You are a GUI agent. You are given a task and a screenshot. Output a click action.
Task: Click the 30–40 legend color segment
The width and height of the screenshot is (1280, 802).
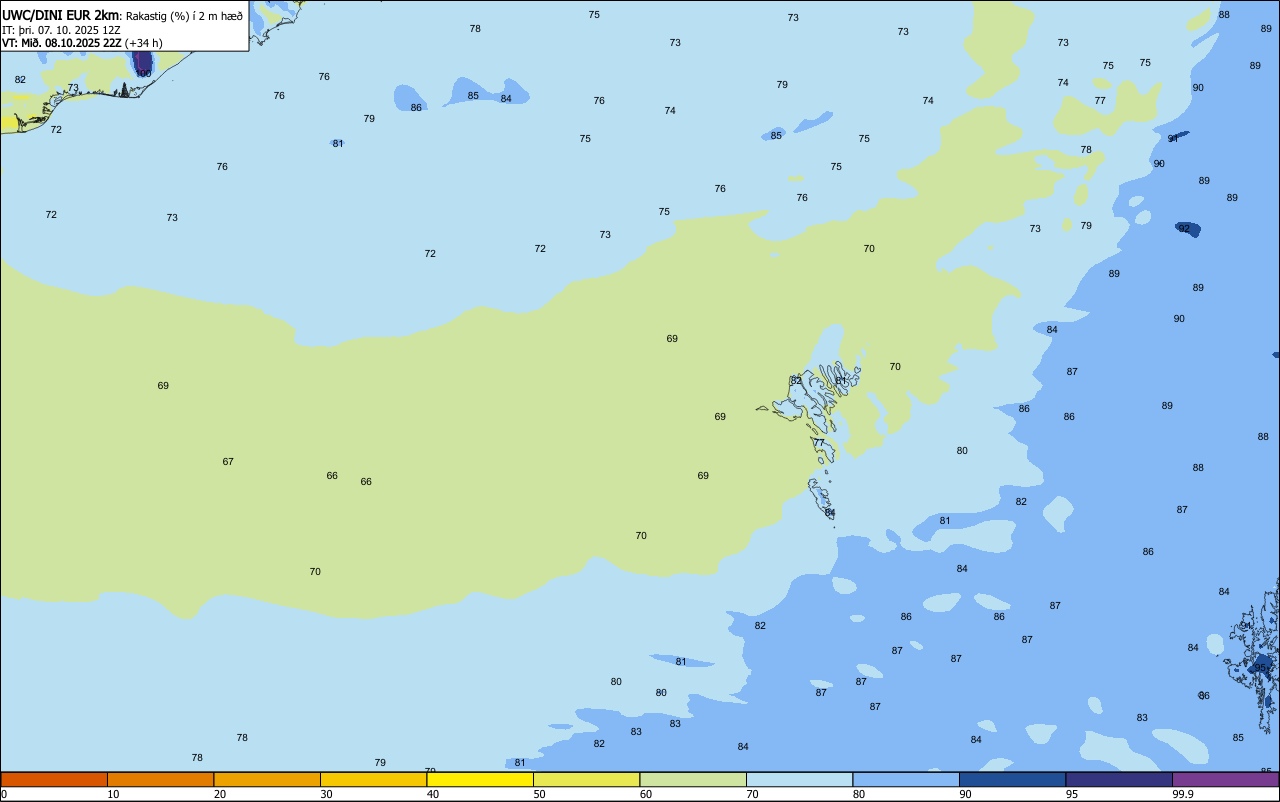point(373,779)
